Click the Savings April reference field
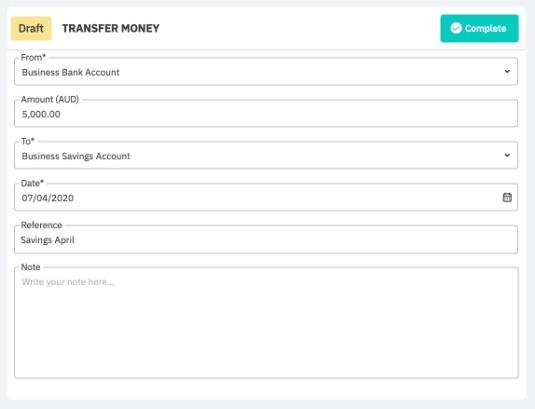Image resolution: width=535 pixels, height=409 pixels. coord(266,239)
